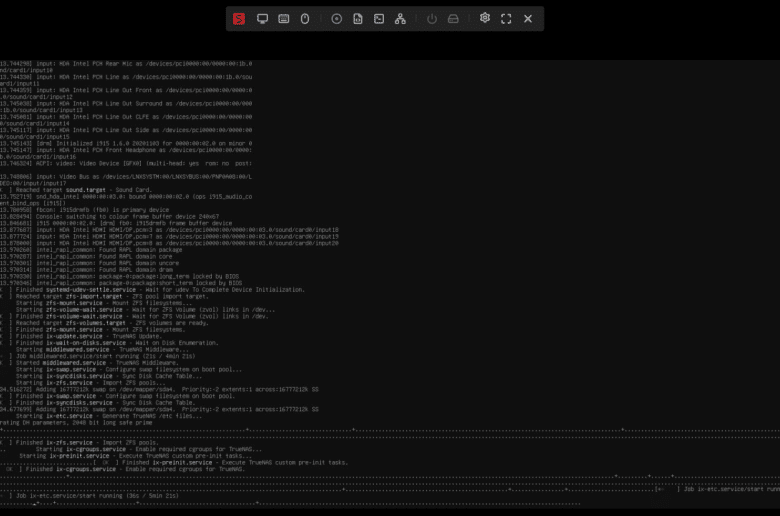
Task: Open the network hierarchy icon
Action: 400,19
